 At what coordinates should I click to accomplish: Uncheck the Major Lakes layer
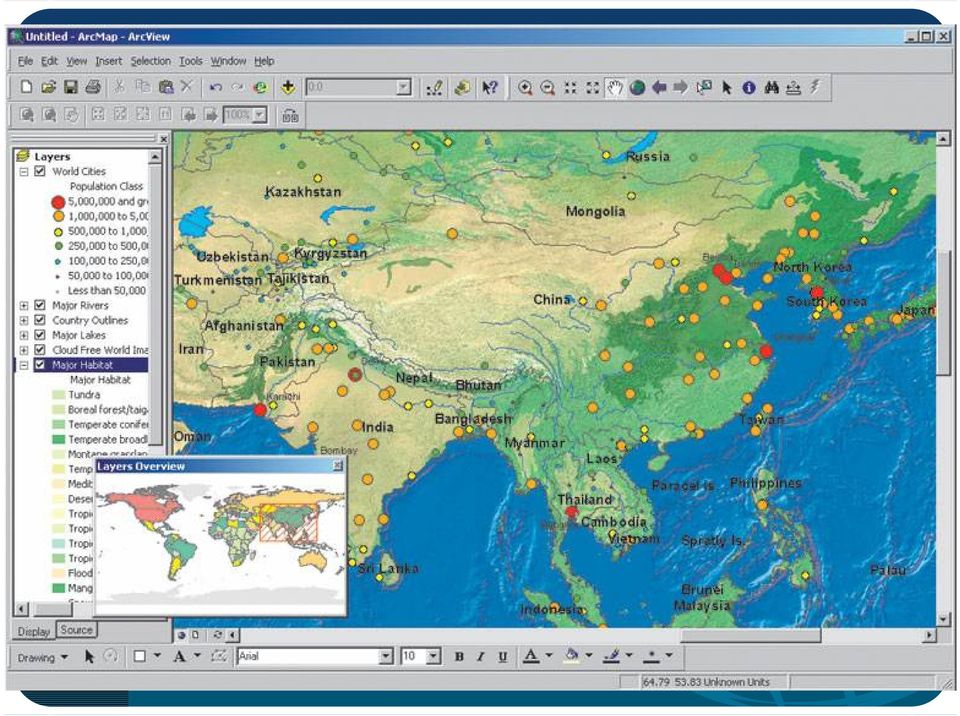(x=40, y=335)
